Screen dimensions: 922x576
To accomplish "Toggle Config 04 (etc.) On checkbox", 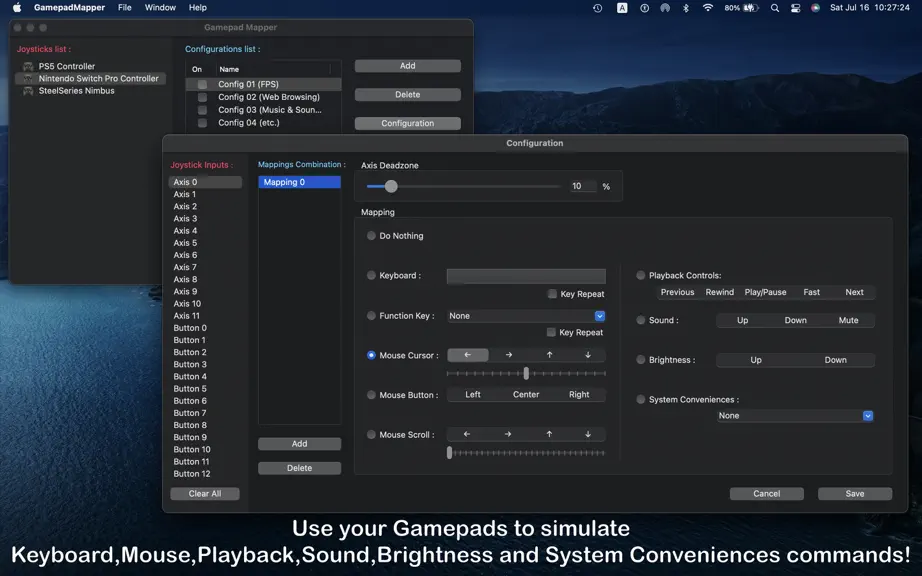I will pyautogui.click(x=202, y=123).
